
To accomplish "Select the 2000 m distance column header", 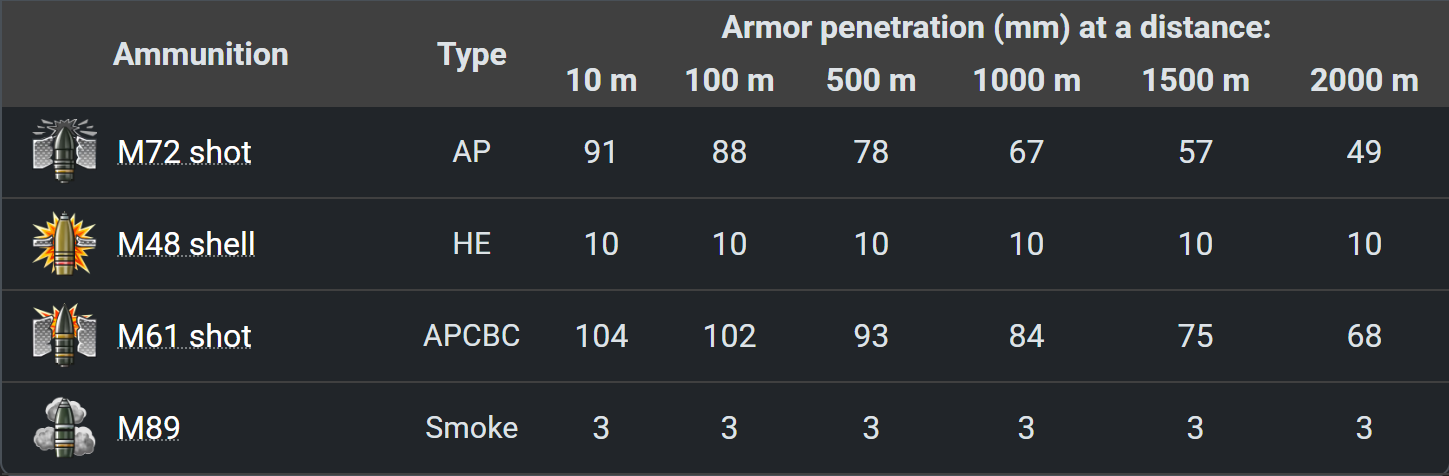I will [1364, 81].
